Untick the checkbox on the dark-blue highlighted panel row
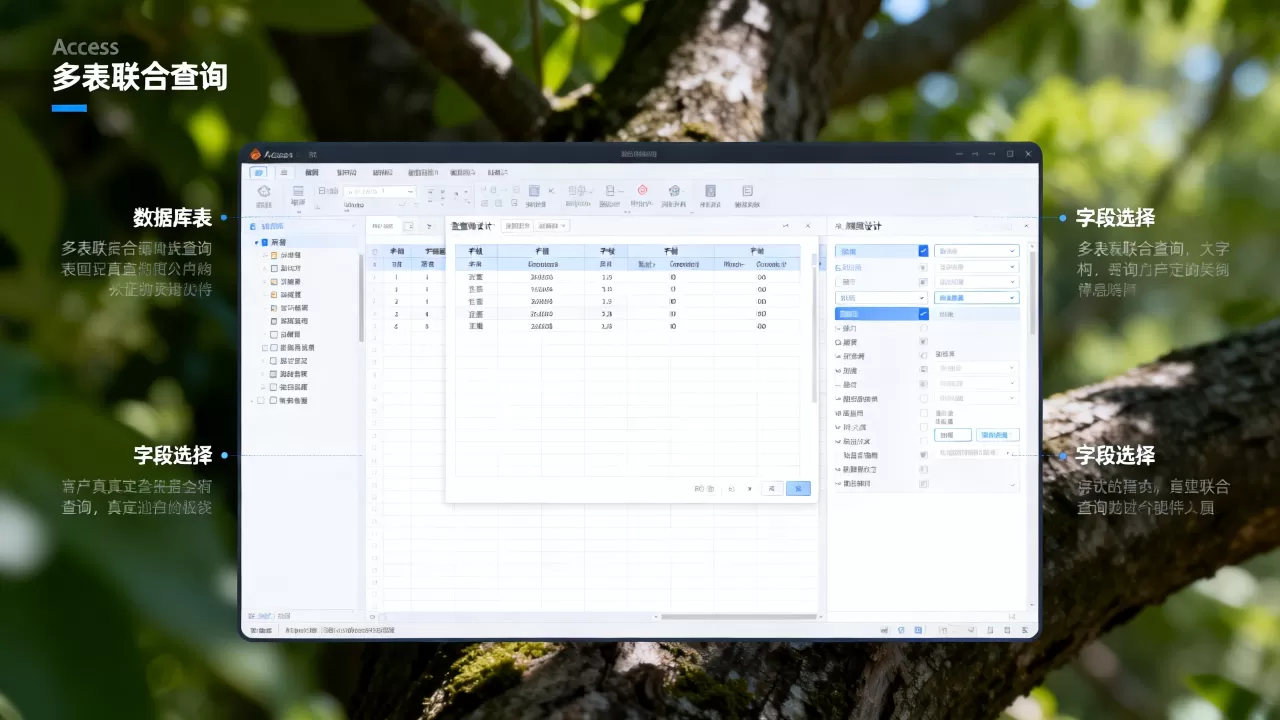Image resolution: width=1280 pixels, height=720 pixels. [923, 313]
